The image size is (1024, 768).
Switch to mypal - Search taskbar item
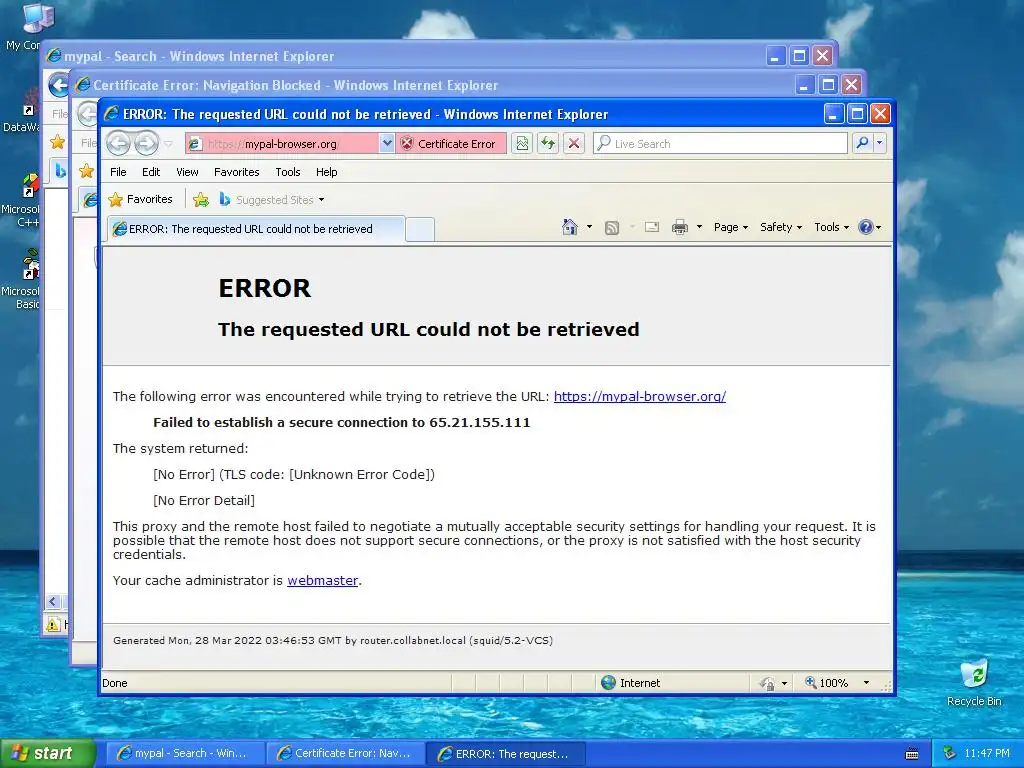click(x=184, y=753)
